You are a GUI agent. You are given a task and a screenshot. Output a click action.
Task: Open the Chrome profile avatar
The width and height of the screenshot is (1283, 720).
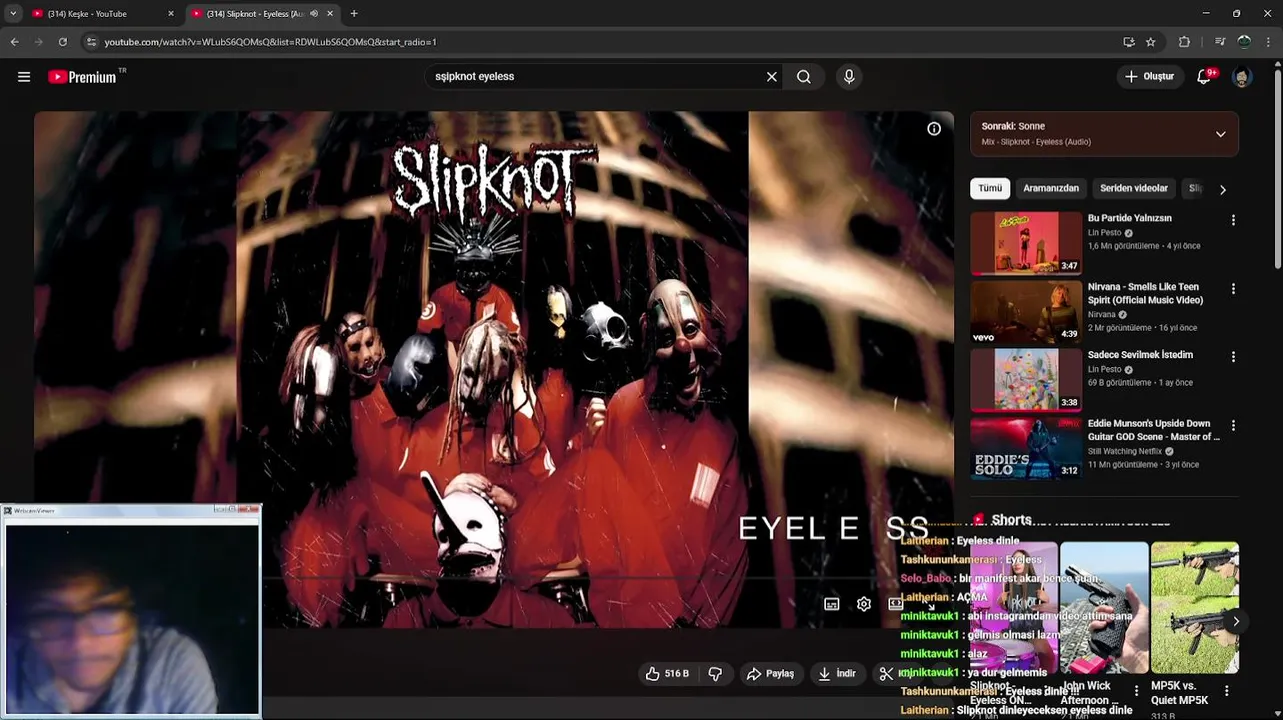click(x=1244, y=42)
